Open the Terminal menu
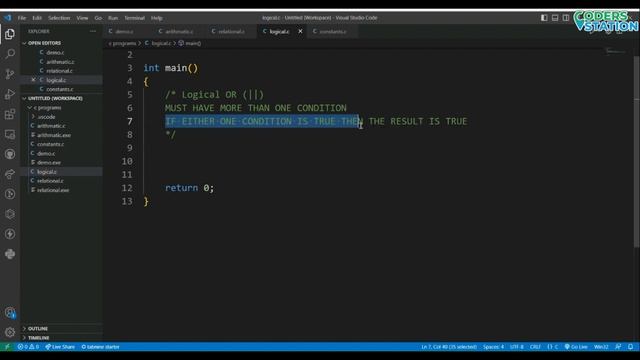Viewport: 640px width, 360px height. coord(135,18)
